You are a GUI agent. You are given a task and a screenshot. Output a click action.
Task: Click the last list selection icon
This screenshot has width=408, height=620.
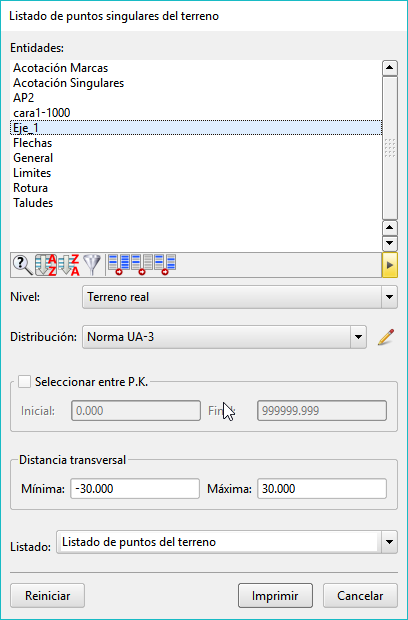[165, 265]
